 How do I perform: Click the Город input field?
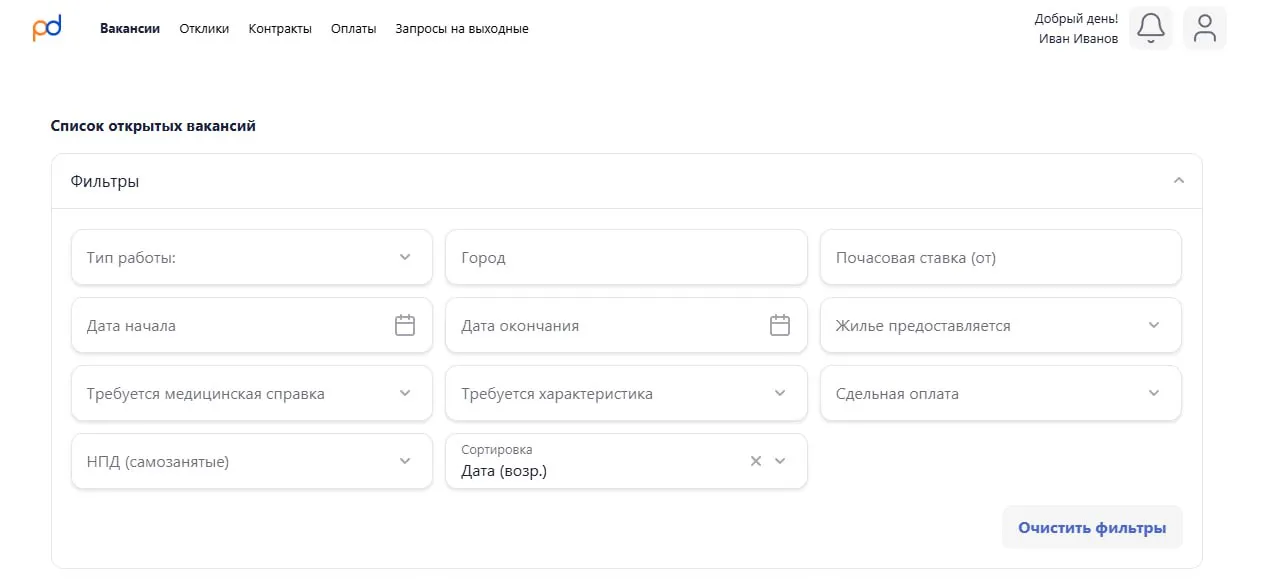[626, 257]
